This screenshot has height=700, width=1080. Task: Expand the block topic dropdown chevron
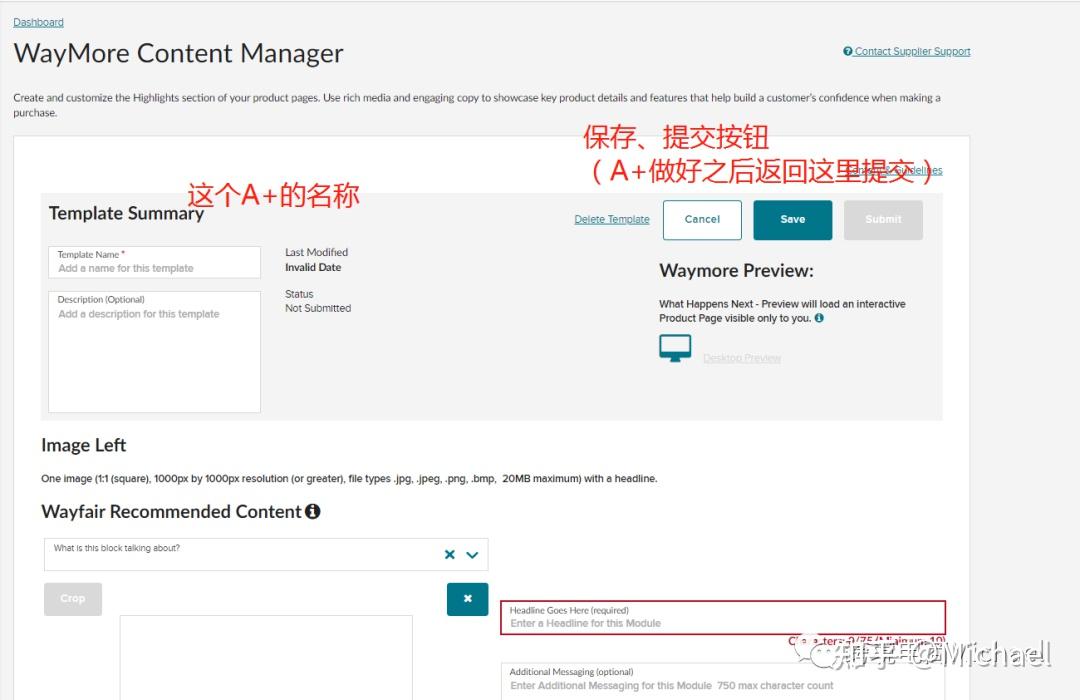[472, 555]
